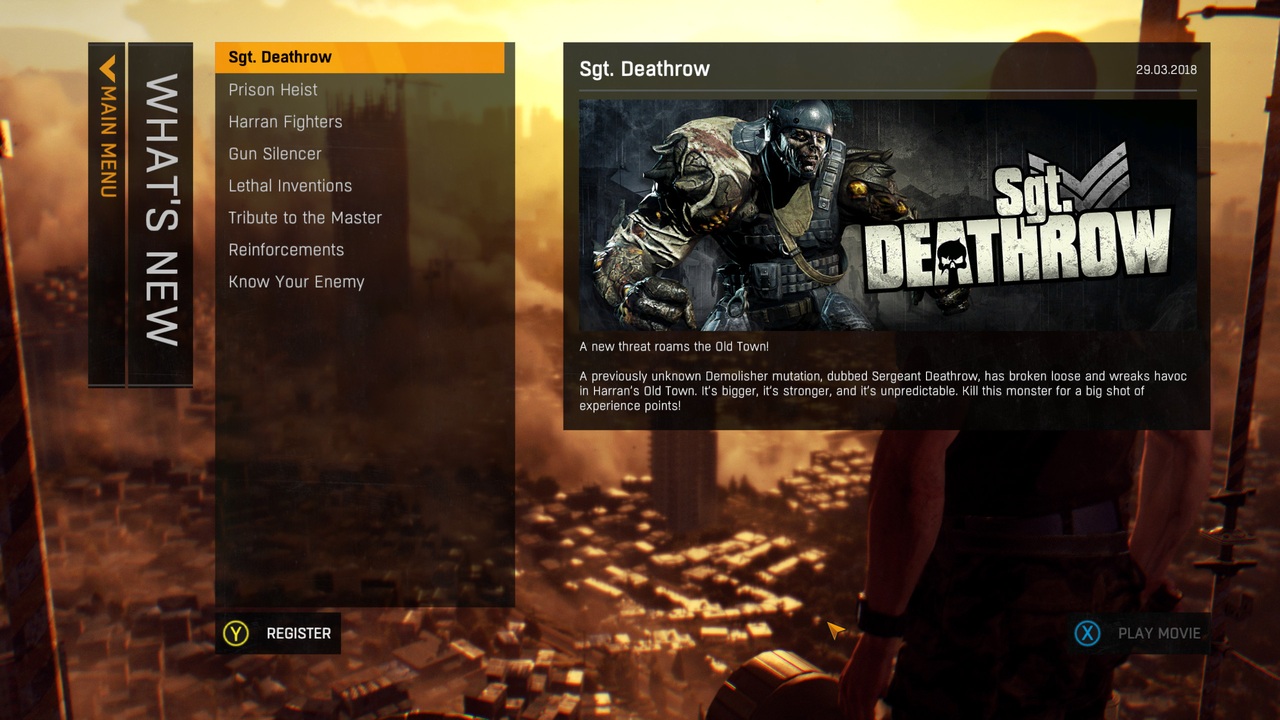Click the Sgt. Deathrow article heading
This screenshot has width=1280, height=720.
(645, 69)
